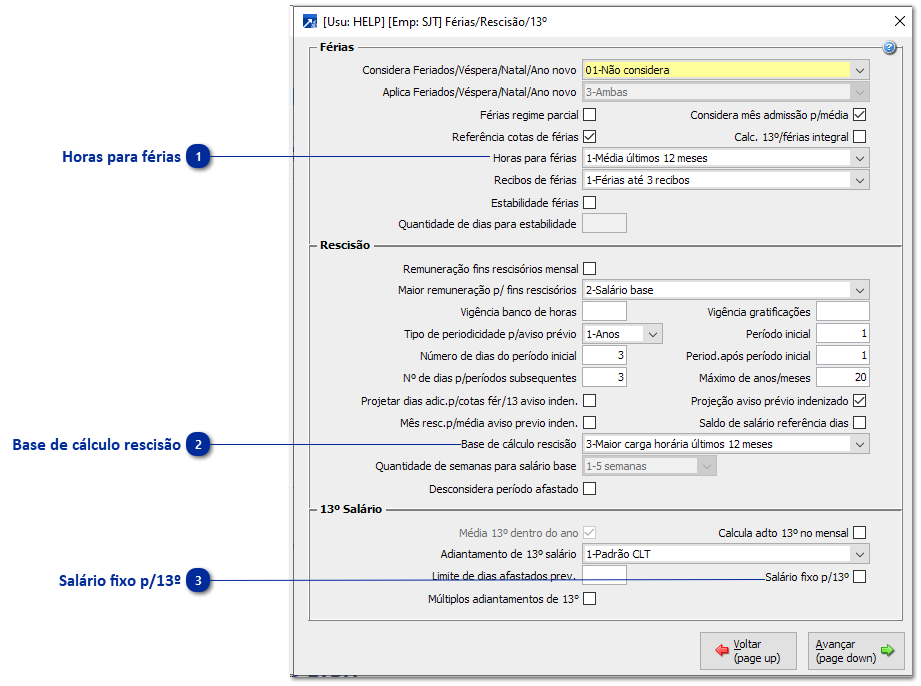Screen dimensions: 921x686
Task: Click the green arrow icon on Avançar
Action: click(x=887, y=650)
